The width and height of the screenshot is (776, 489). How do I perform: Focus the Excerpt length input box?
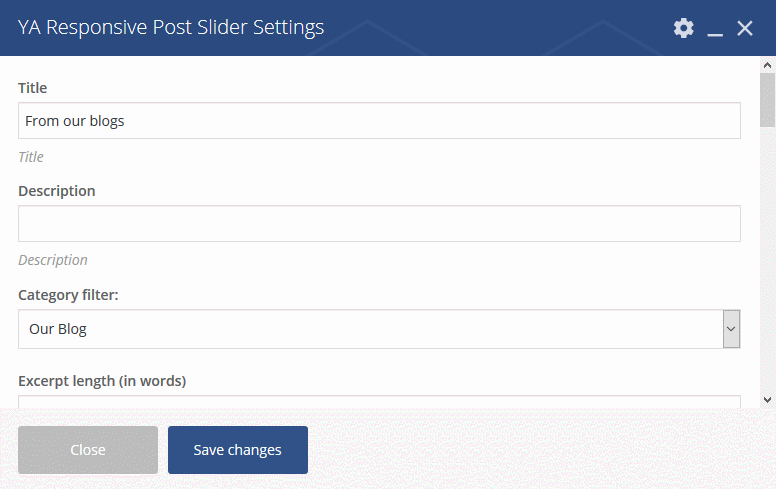point(379,401)
